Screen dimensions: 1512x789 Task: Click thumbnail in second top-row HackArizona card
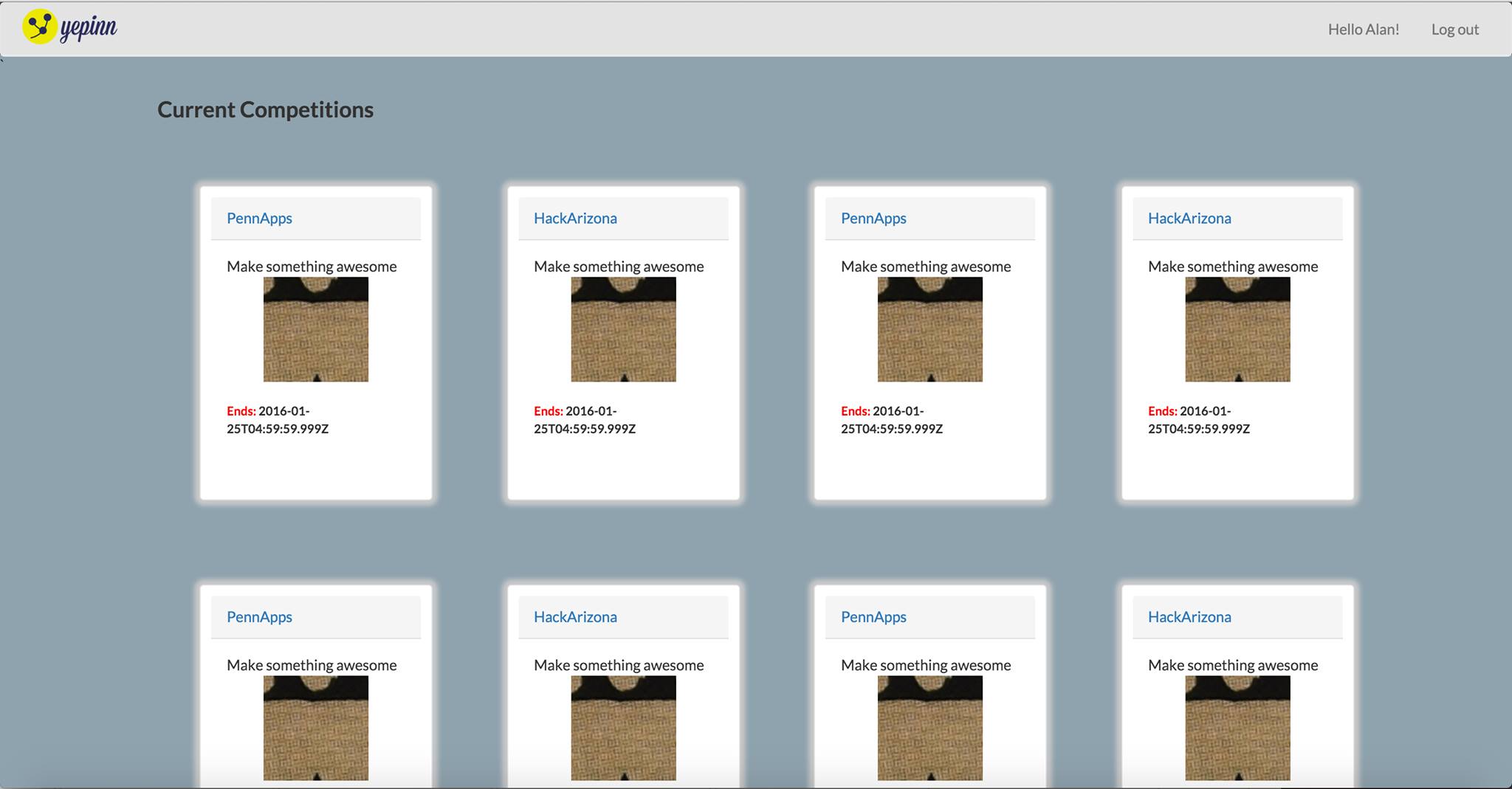(x=623, y=329)
